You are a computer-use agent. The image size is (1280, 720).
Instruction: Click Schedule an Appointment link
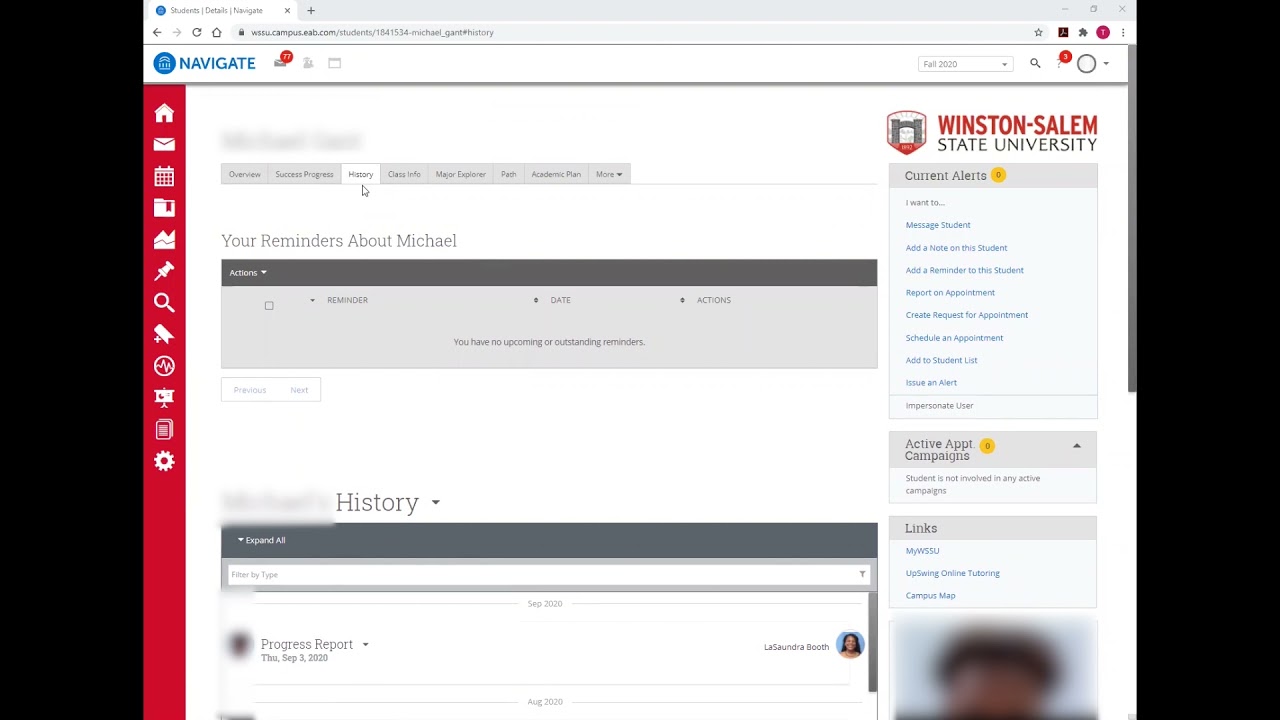(954, 338)
